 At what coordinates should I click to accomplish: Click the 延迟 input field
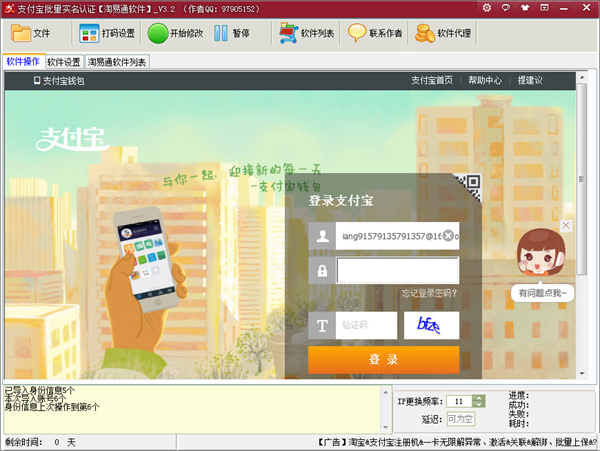[x=461, y=419]
